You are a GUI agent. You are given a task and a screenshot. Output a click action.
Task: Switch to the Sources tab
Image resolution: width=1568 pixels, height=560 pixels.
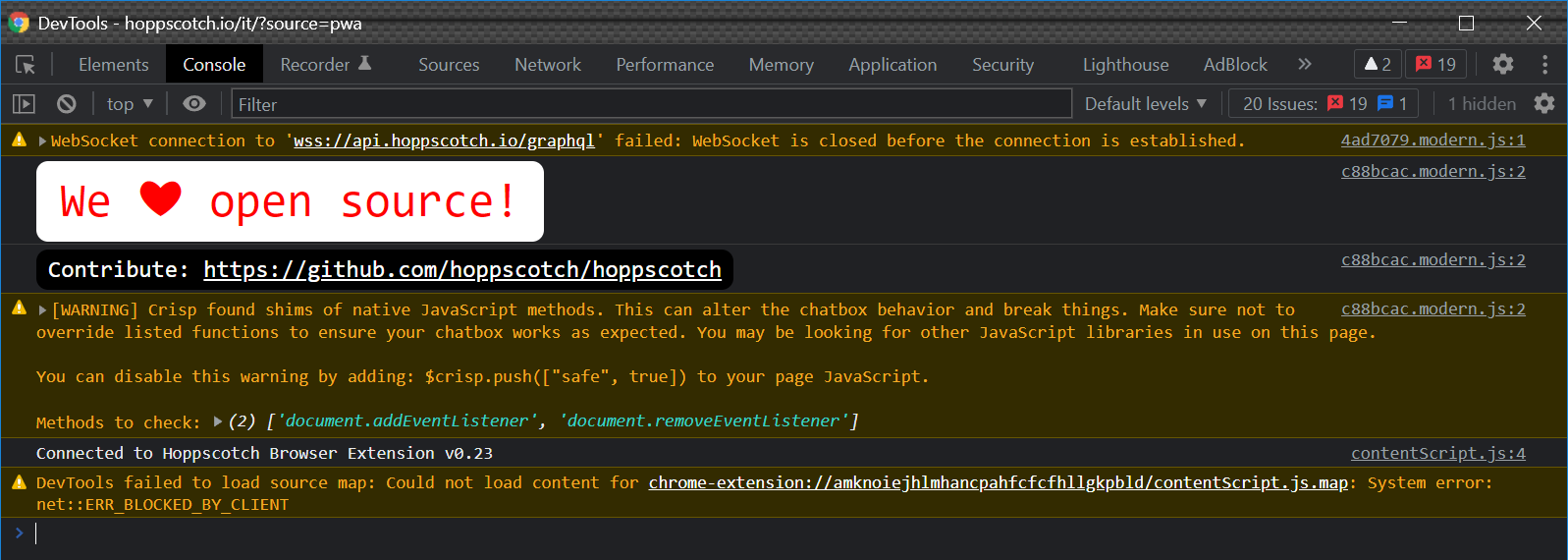click(x=449, y=64)
